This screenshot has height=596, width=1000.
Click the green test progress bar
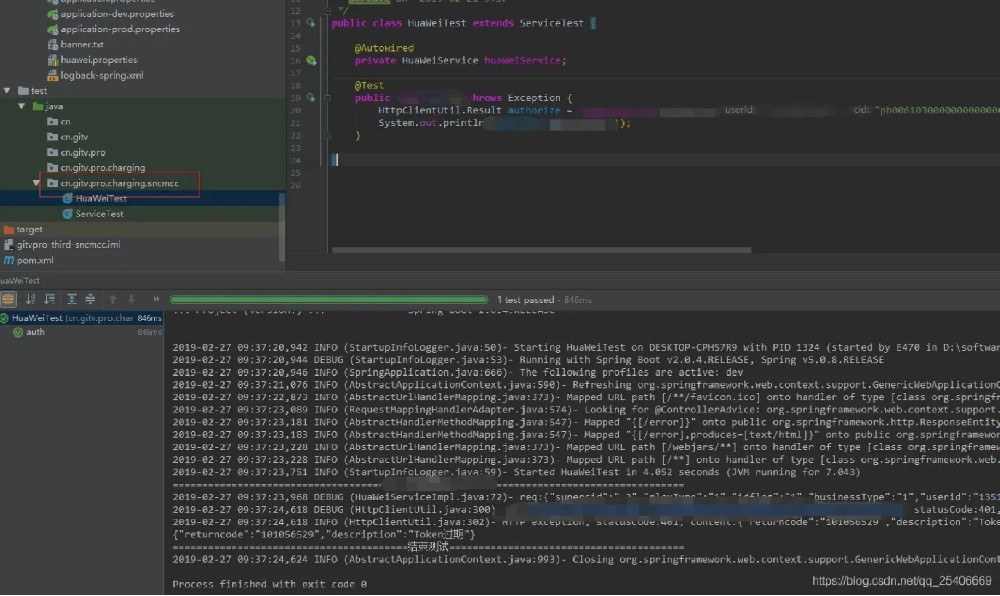[x=328, y=300]
